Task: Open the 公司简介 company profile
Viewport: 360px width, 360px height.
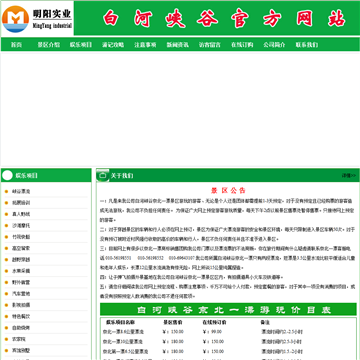Action: pos(274,45)
